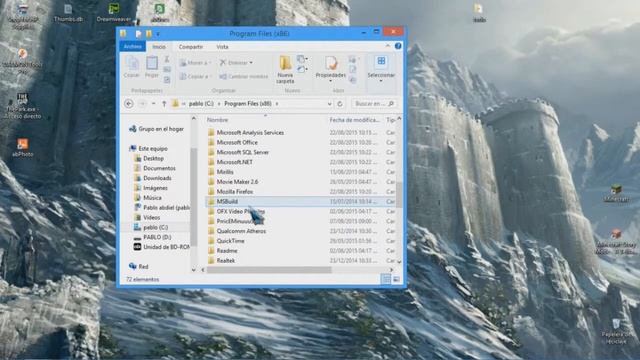The height and width of the screenshot is (360, 640).
Task: Open Música in navigation pane
Action: tap(148, 198)
